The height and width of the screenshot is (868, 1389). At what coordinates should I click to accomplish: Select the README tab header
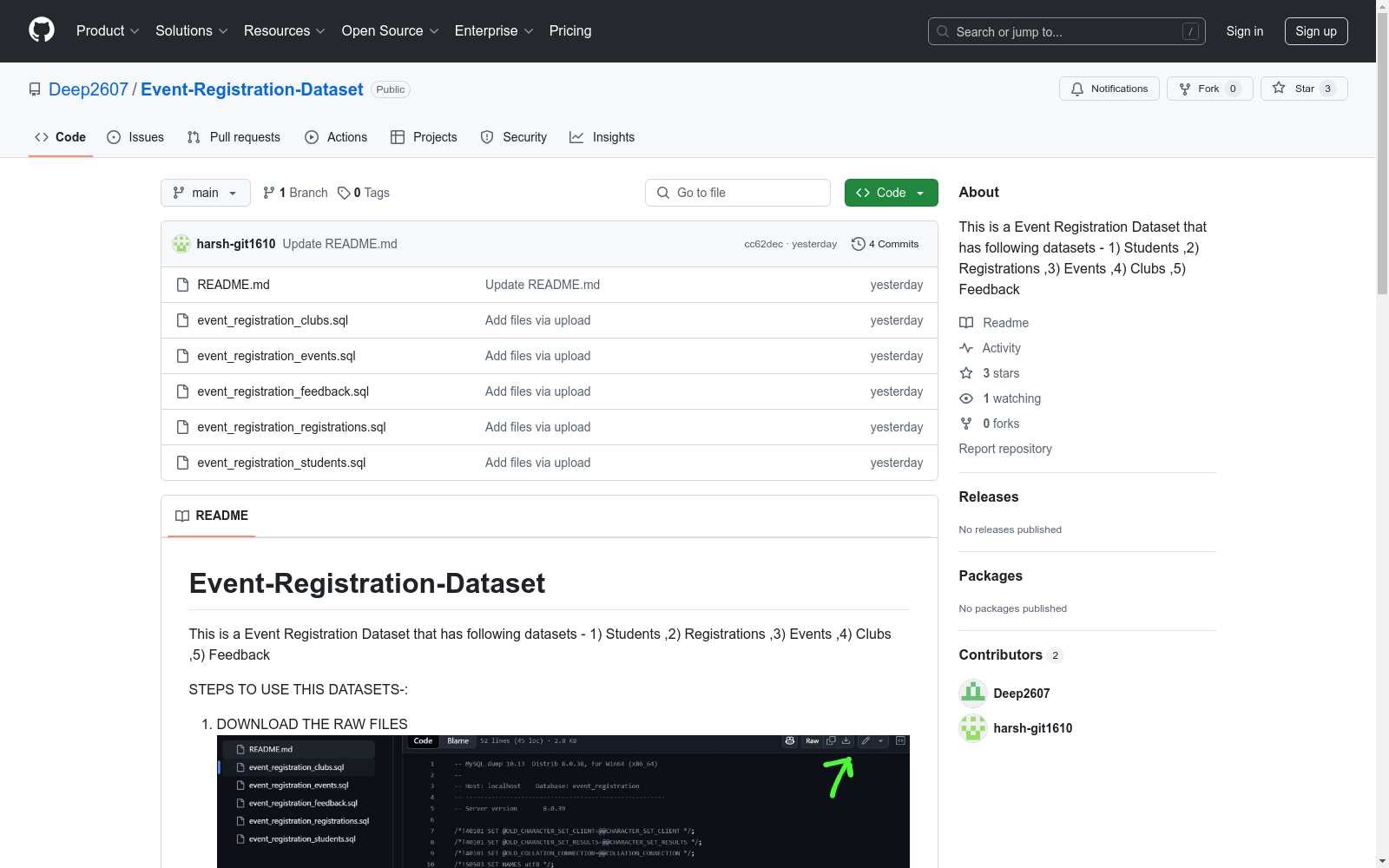pyautogui.click(x=212, y=516)
